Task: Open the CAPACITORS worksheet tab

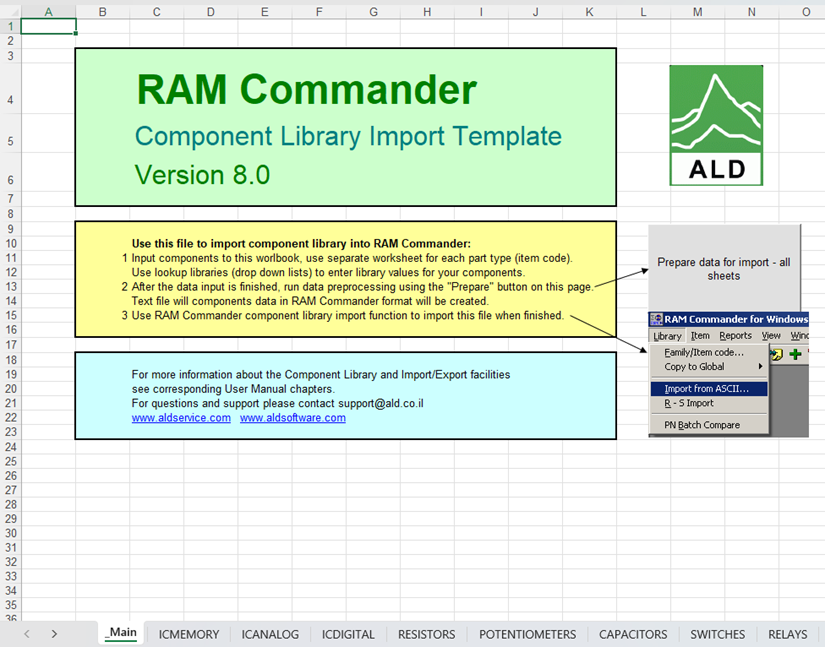Action: (632, 634)
